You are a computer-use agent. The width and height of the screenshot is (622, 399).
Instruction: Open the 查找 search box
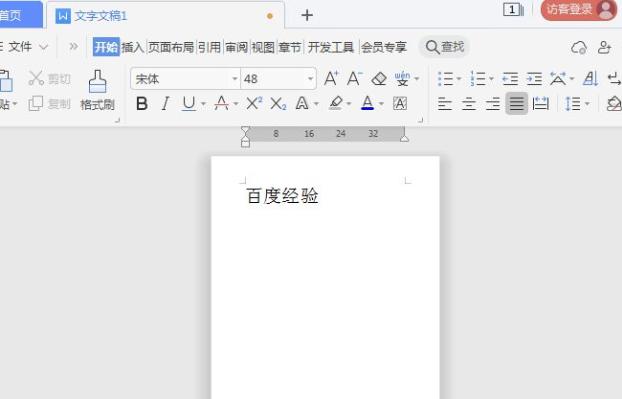click(x=444, y=47)
